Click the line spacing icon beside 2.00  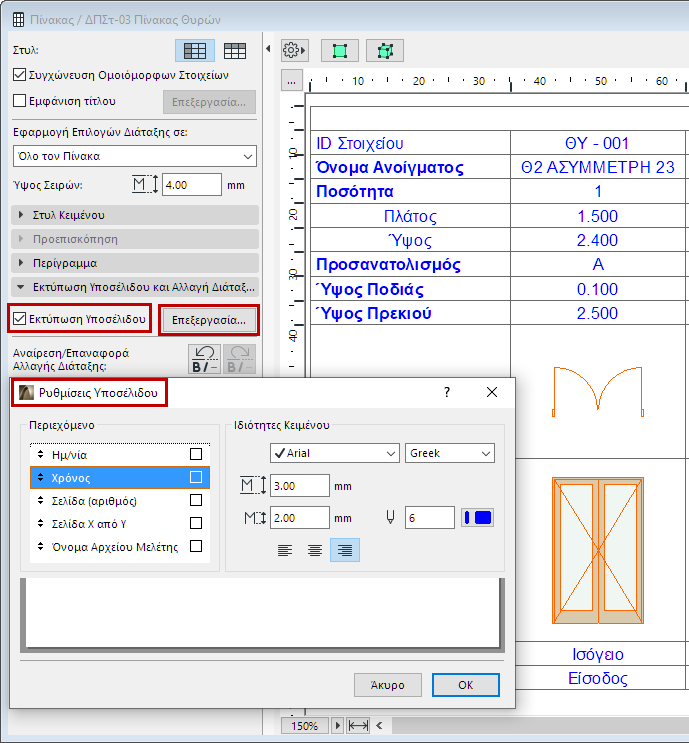click(x=255, y=517)
